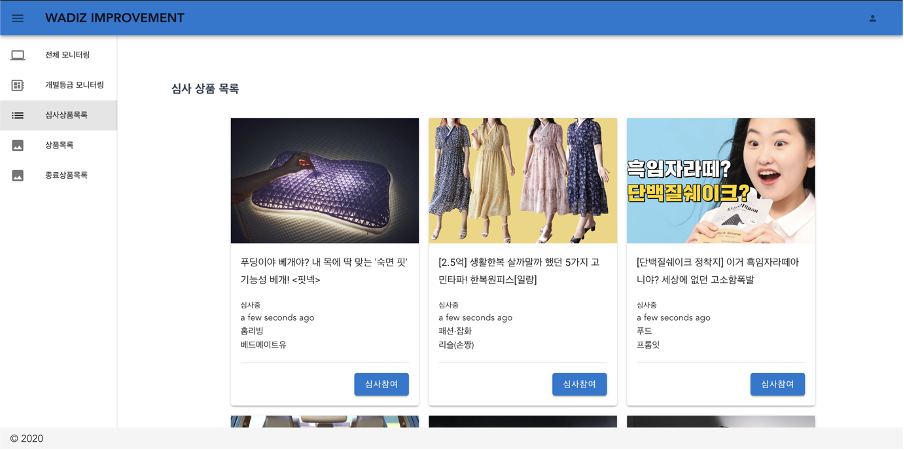Go to 상품목록 sidebar item
Screen dimensions: 904x450
pos(59,145)
